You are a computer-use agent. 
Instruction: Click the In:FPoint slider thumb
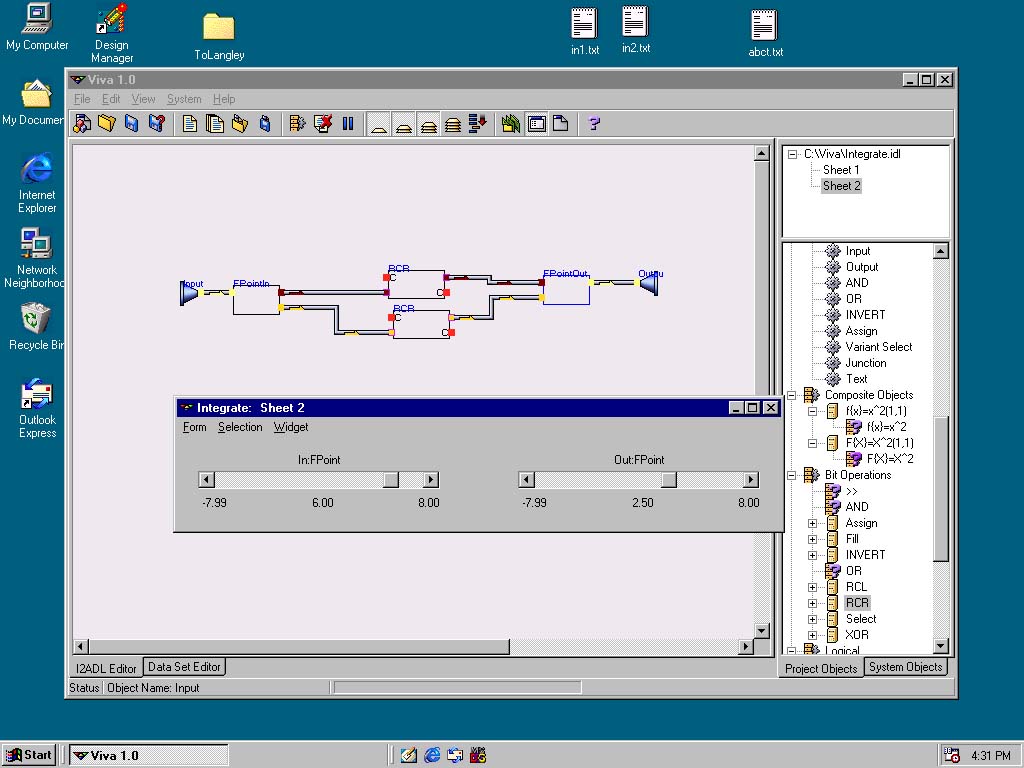pos(391,480)
